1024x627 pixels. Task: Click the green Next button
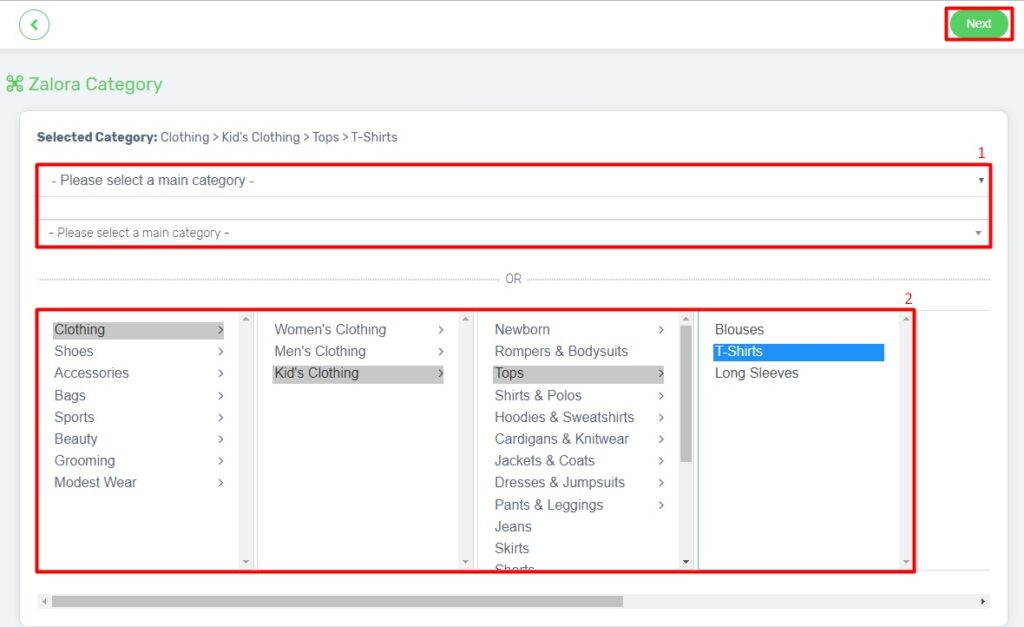click(x=978, y=24)
